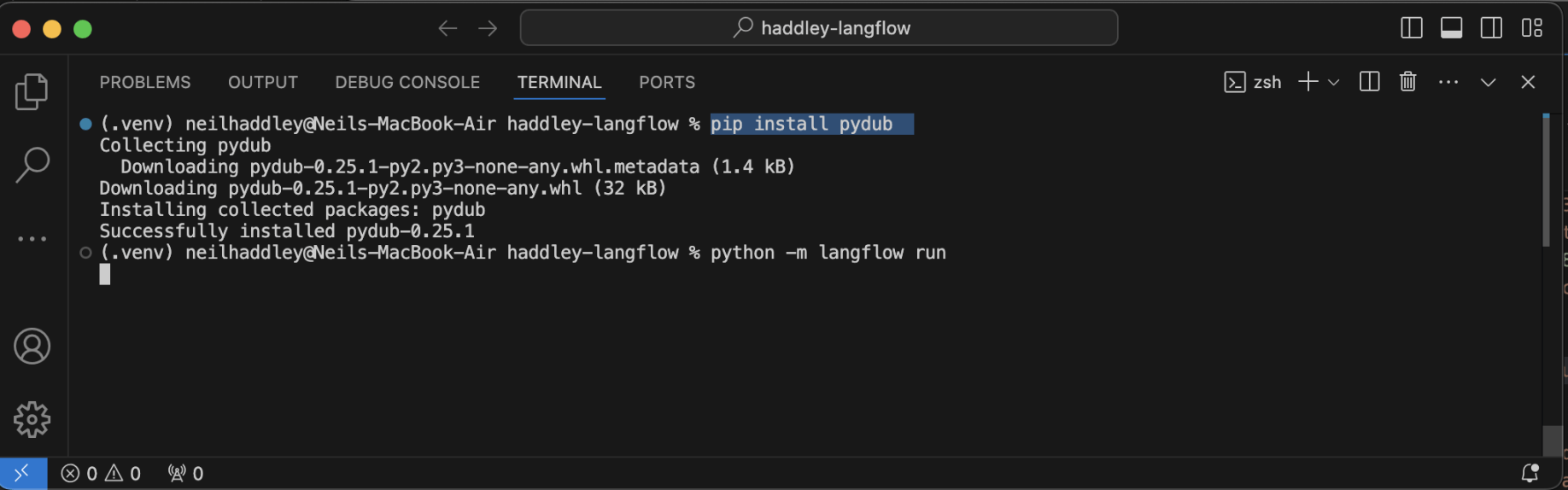Viewport: 1568px width, 490px height.
Task: Toggle the primary sidebar layout button
Action: point(1412,28)
